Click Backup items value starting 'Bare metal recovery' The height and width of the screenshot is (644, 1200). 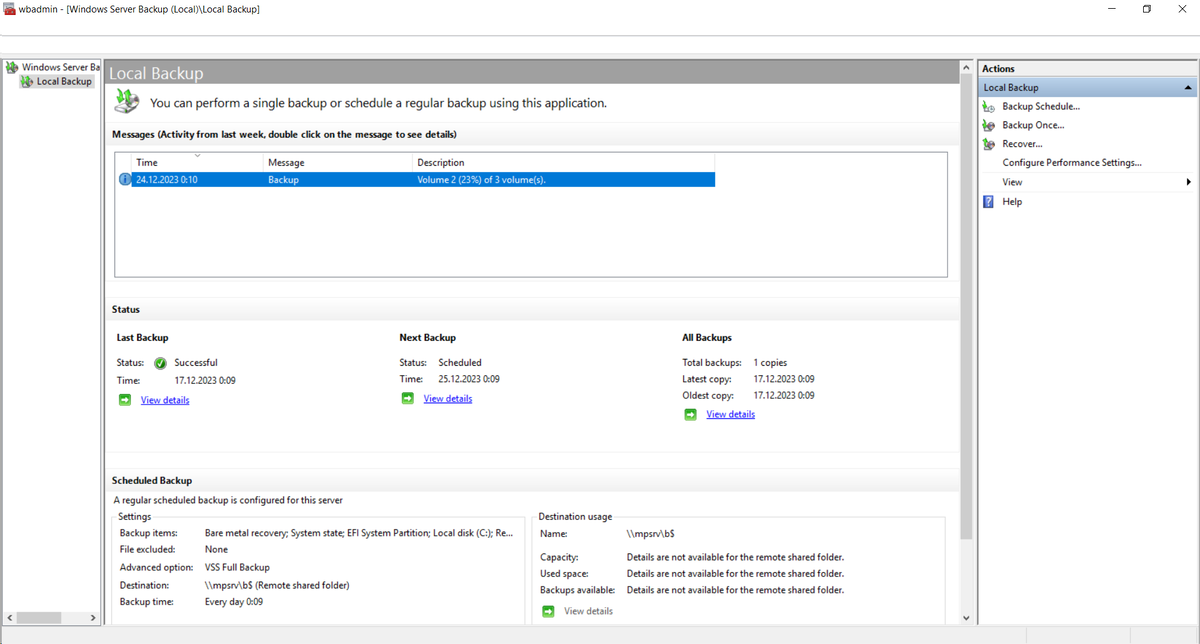[x=359, y=533]
